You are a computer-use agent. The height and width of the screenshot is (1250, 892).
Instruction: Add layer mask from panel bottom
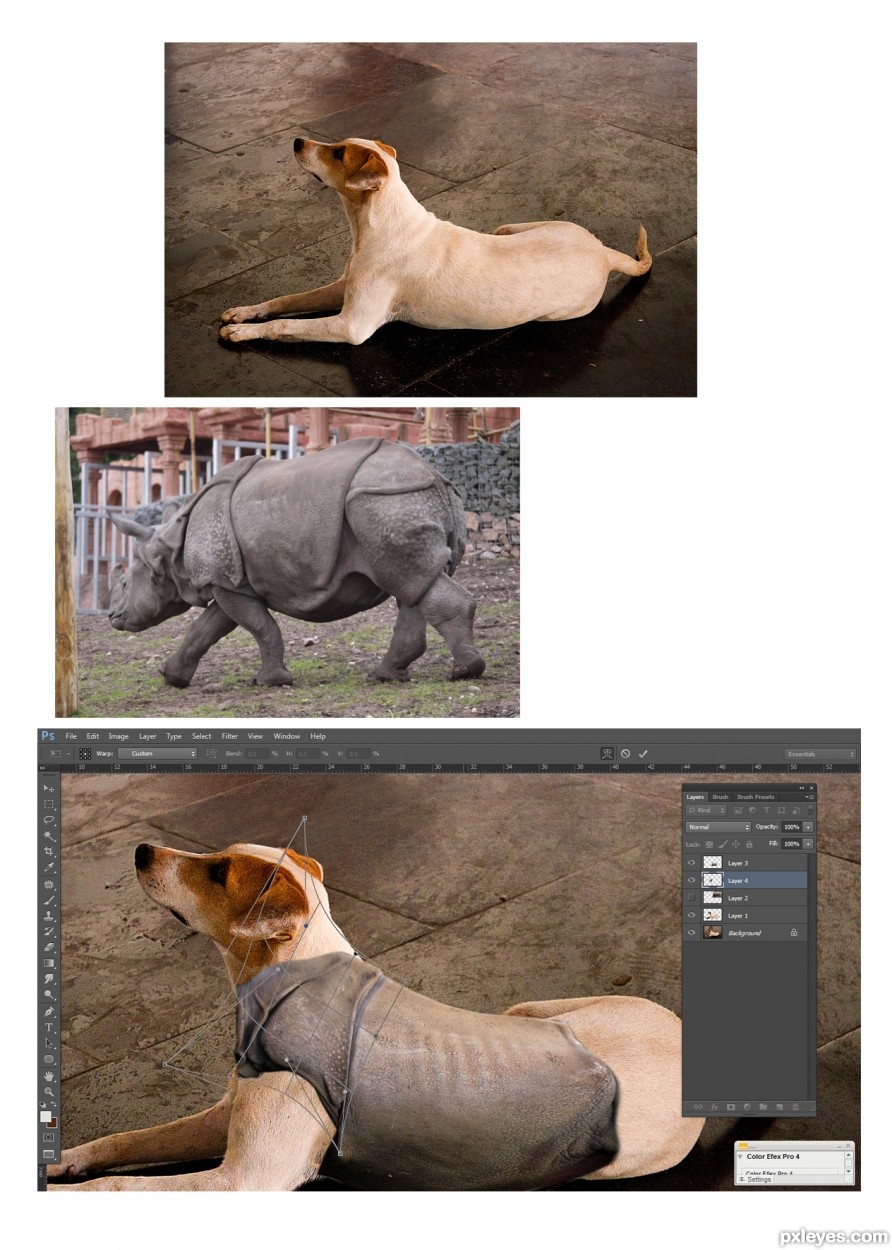tap(731, 1107)
